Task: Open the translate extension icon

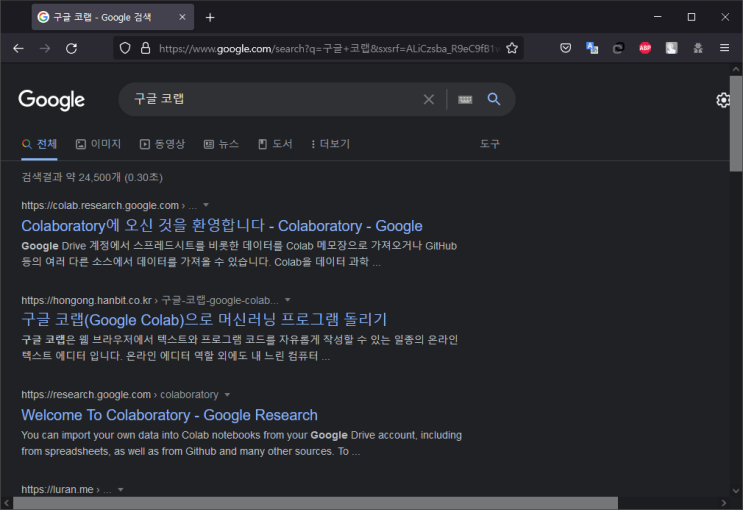Action: coord(592,48)
